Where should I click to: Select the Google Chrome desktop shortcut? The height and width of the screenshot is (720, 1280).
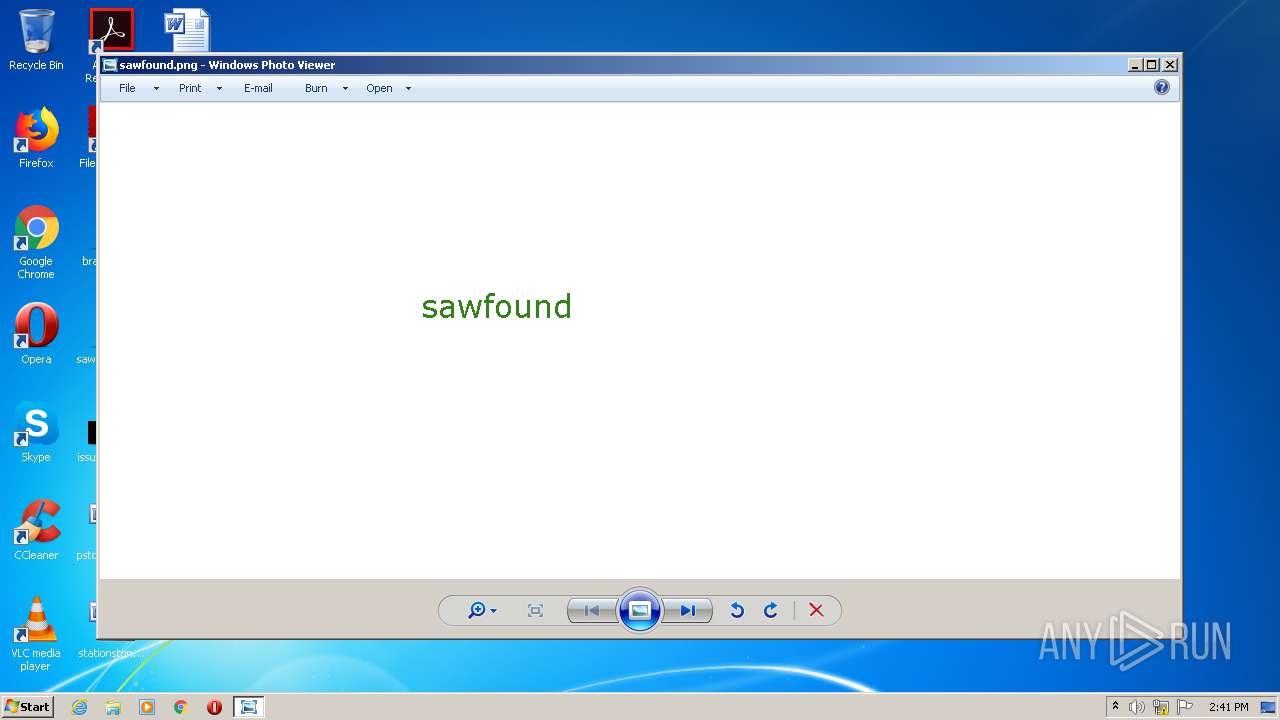tap(36, 242)
